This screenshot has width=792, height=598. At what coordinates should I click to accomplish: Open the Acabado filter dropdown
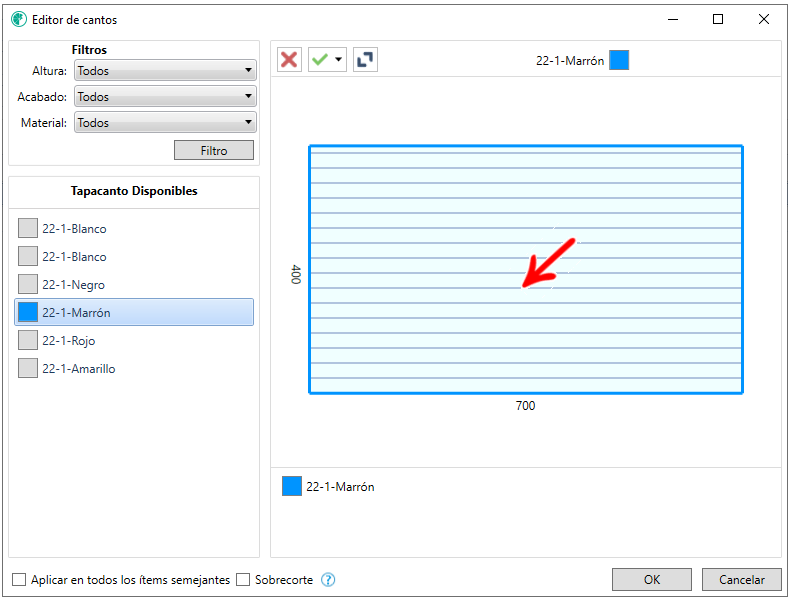click(165, 96)
